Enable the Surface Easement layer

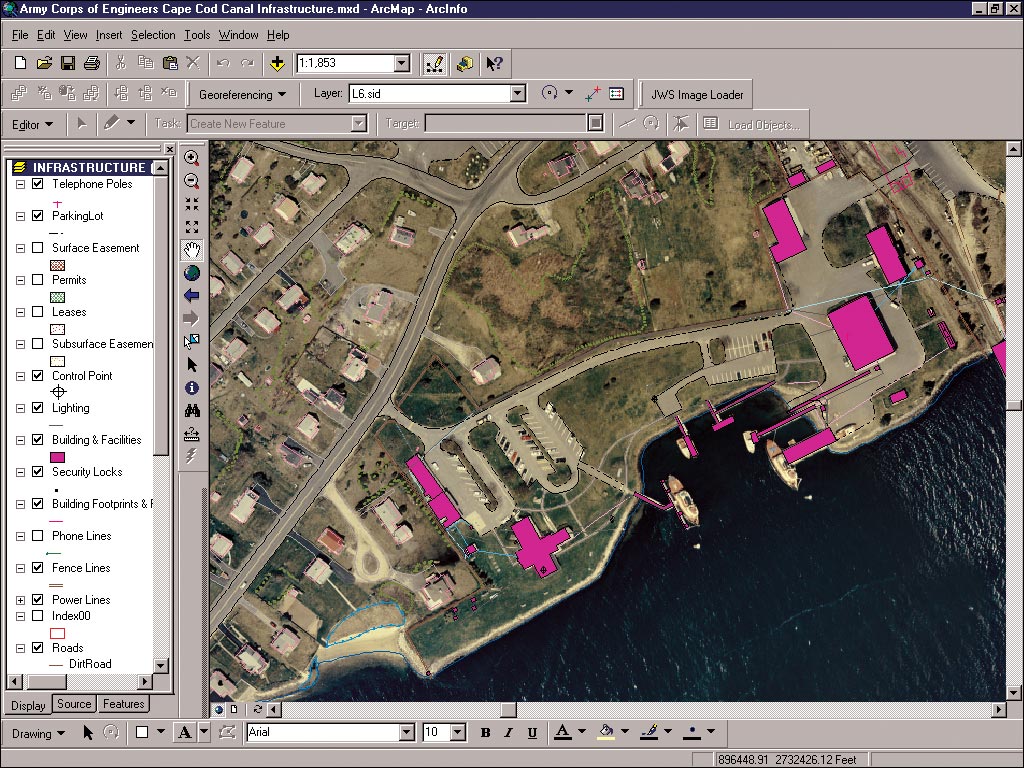click(38, 248)
